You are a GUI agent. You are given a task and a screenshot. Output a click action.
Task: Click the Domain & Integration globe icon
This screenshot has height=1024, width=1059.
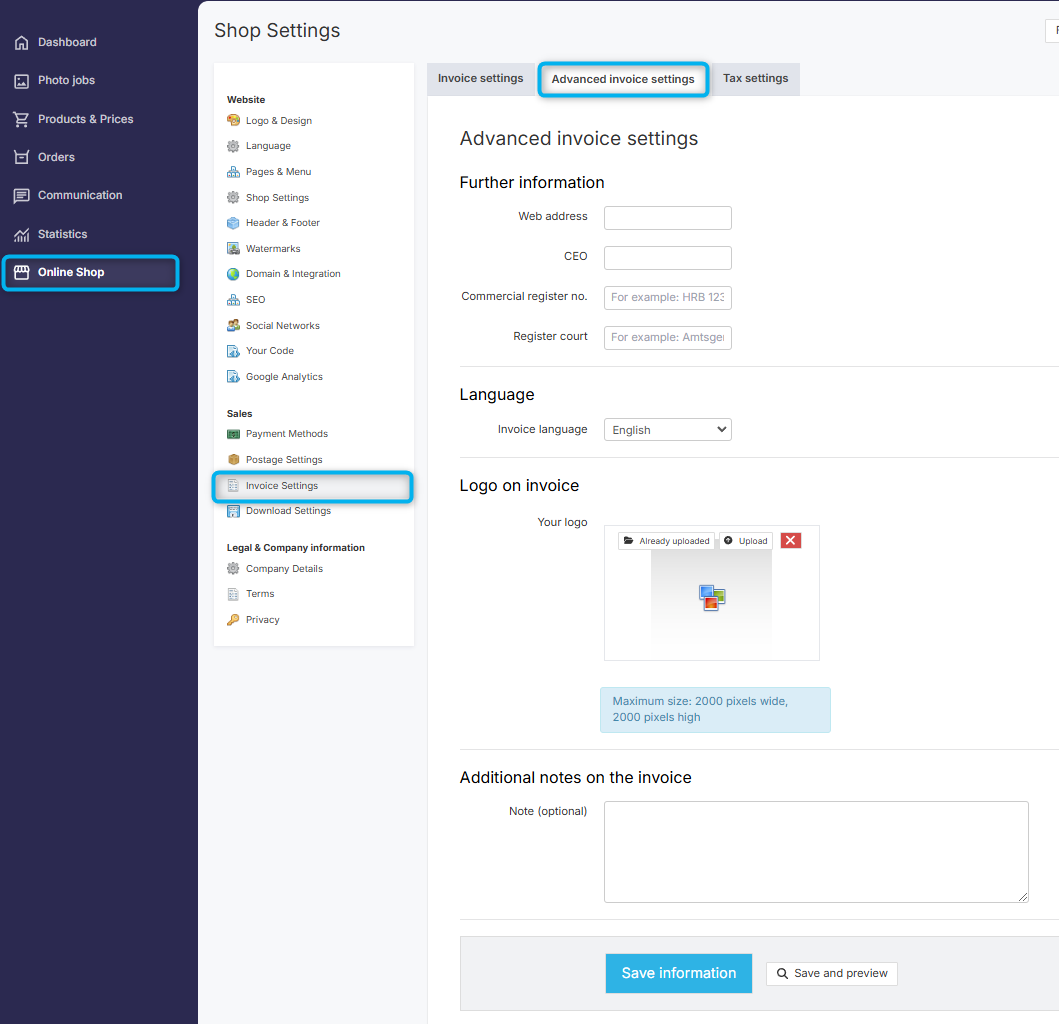(233, 274)
